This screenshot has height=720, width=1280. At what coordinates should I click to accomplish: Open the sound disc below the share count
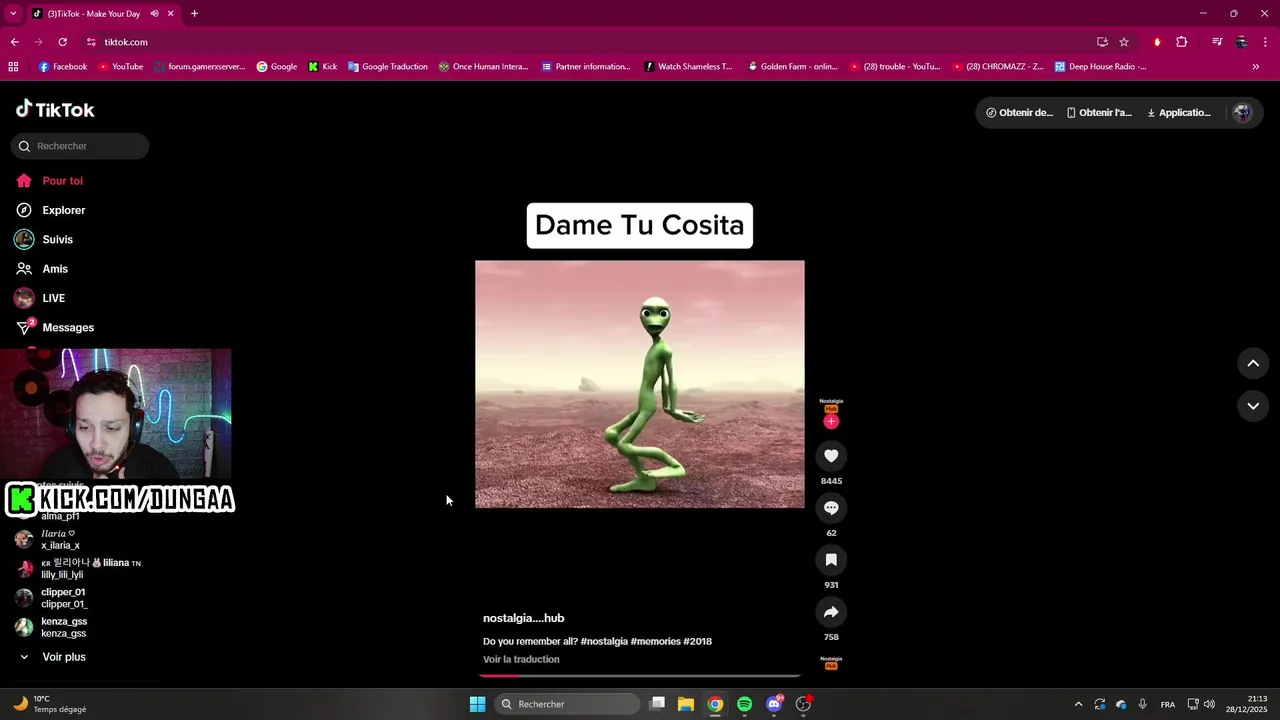[831, 662]
